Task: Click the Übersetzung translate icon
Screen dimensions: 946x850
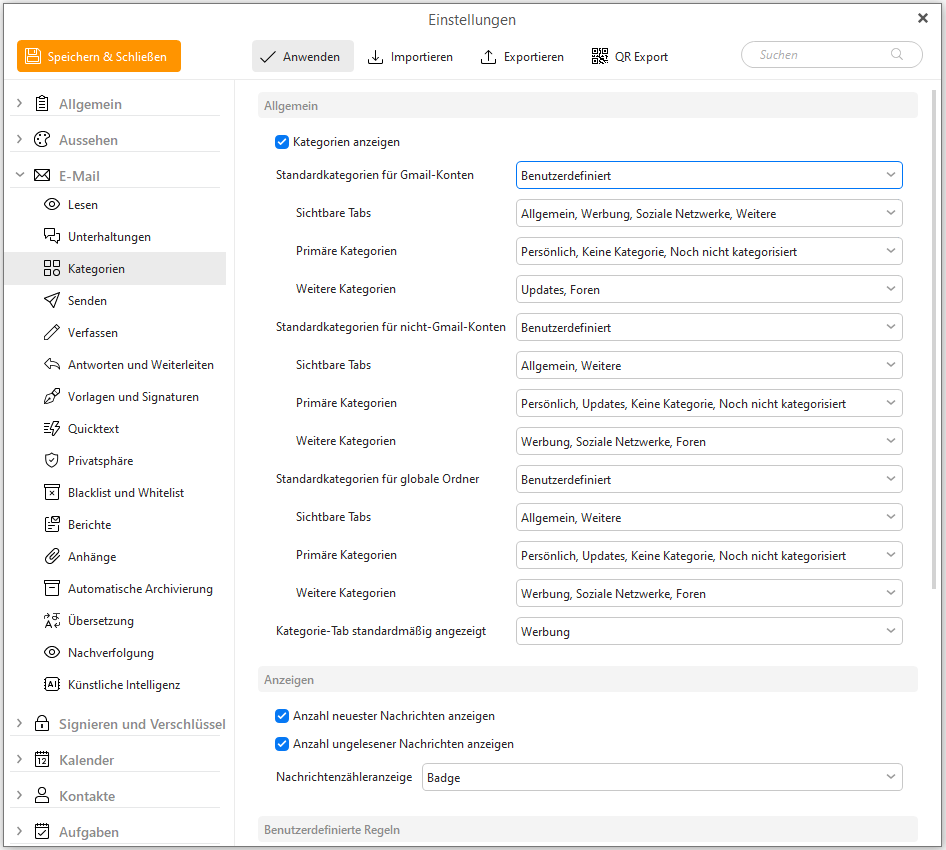Action: 52,620
